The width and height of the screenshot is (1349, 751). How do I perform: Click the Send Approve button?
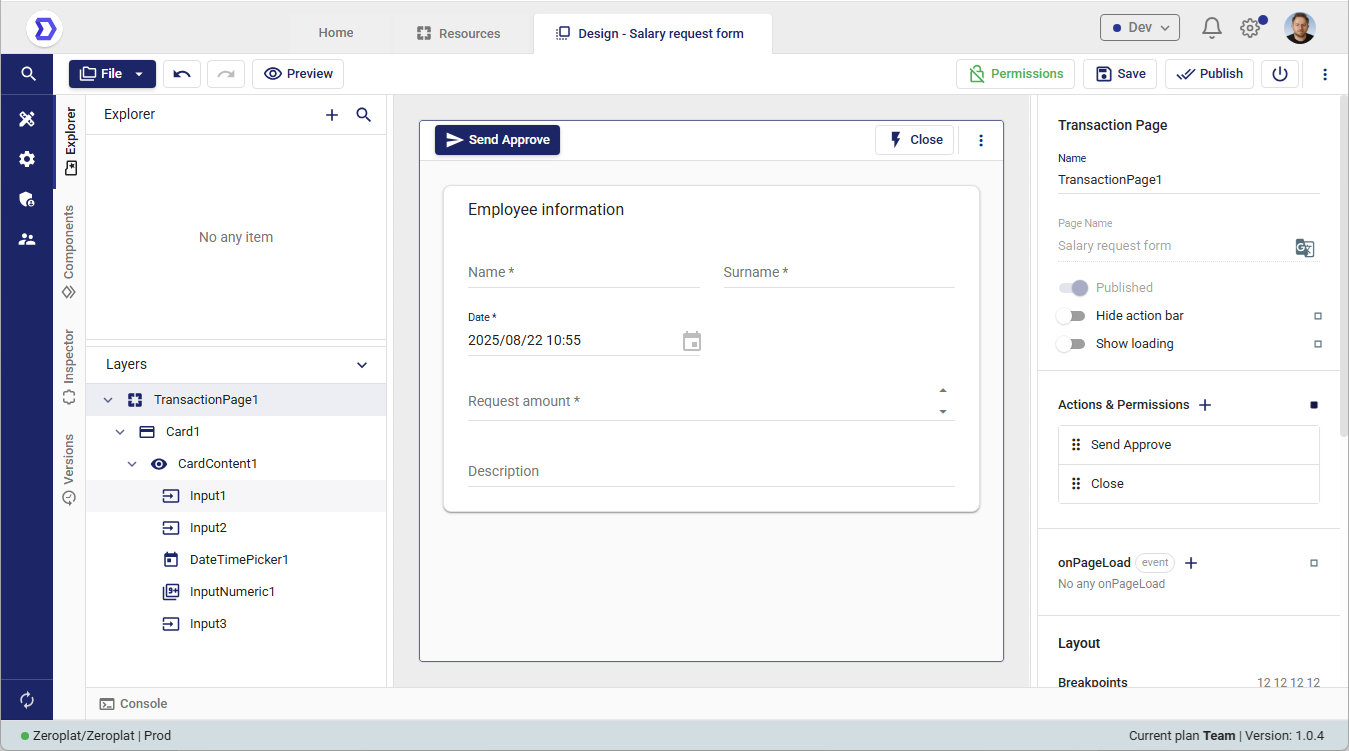(497, 140)
